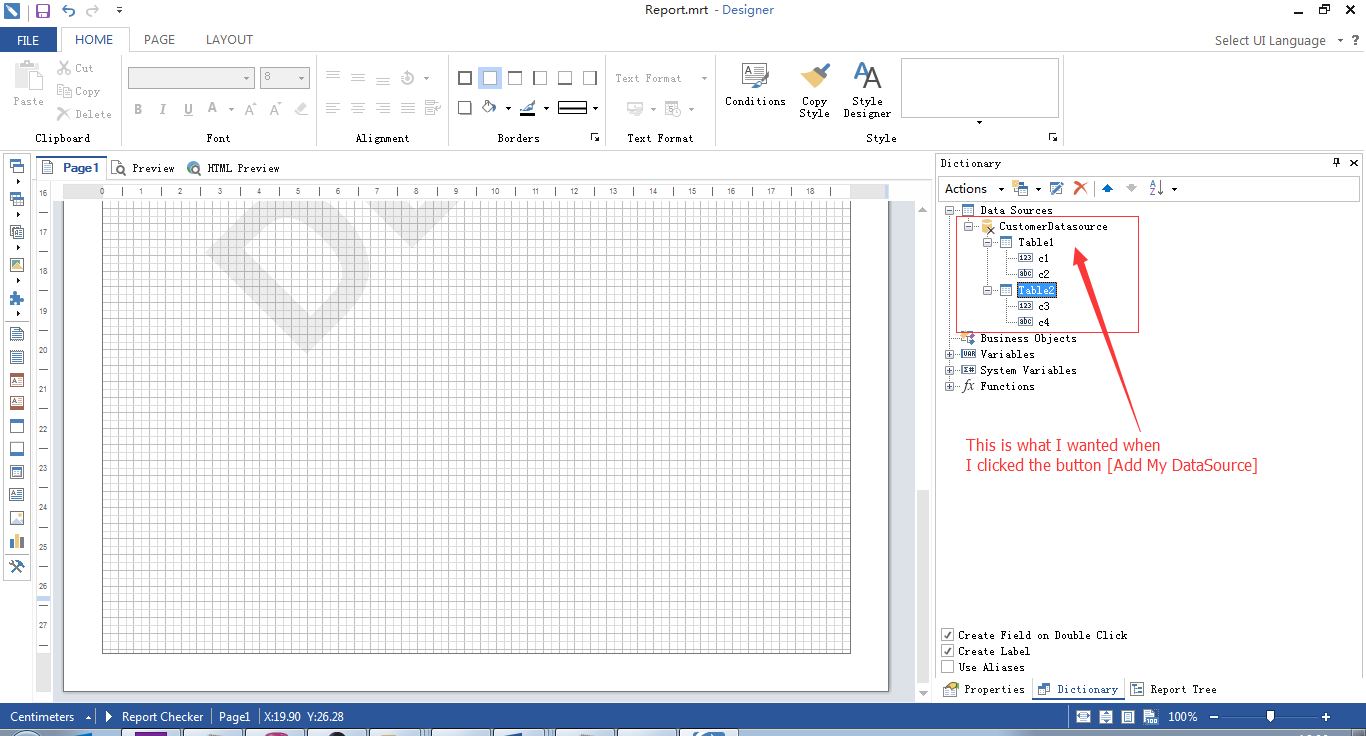Click the Copy Style tool
The width and height of the screenshot is (1366, 736).
tap(814, 90)
